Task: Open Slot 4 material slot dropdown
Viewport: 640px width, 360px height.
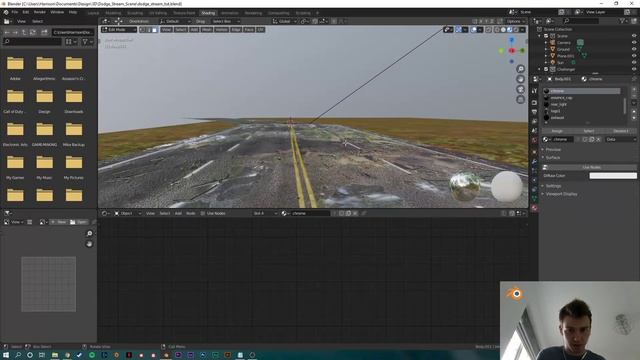Action: coord(265,213)
